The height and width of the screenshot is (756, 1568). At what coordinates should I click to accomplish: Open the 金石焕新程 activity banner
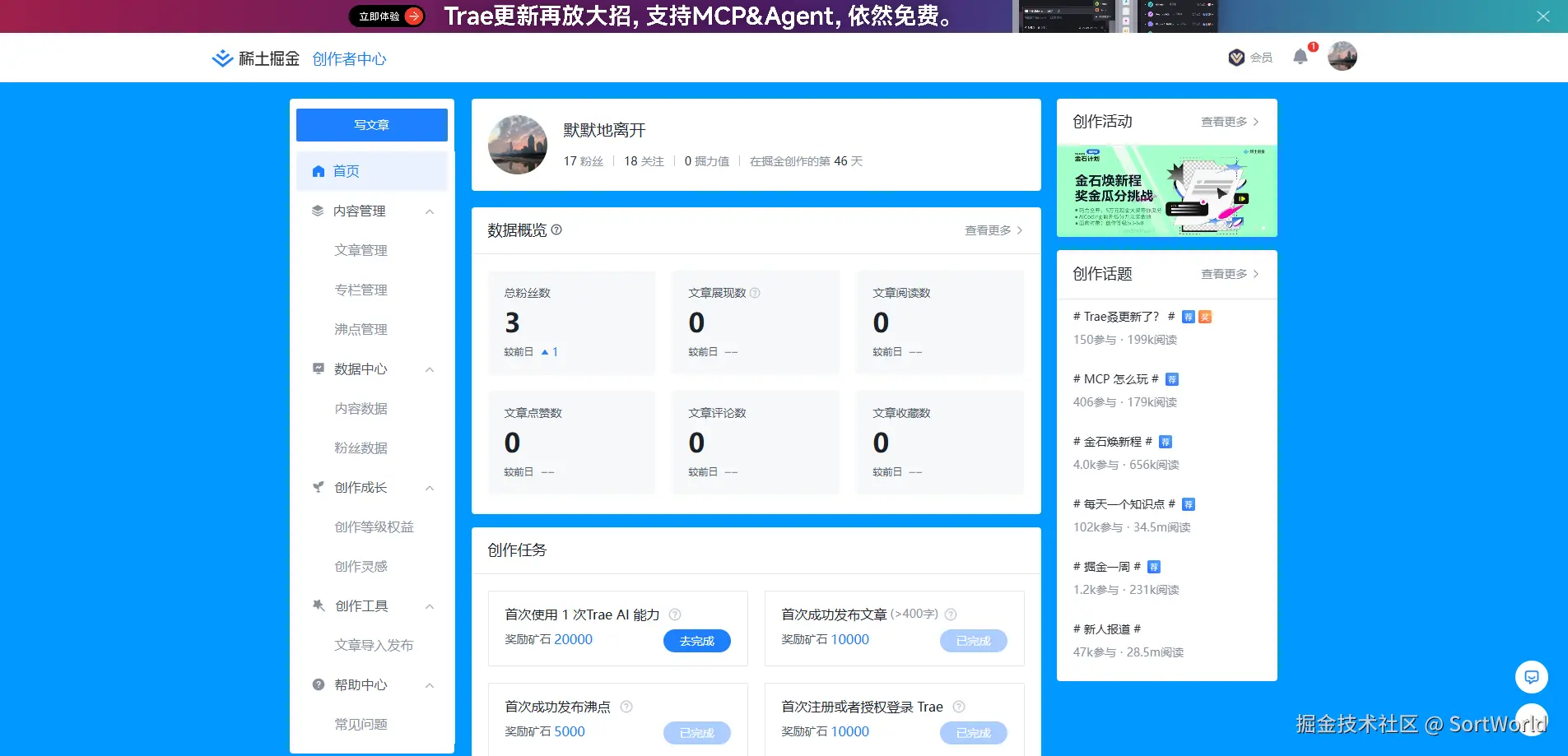1167,191
